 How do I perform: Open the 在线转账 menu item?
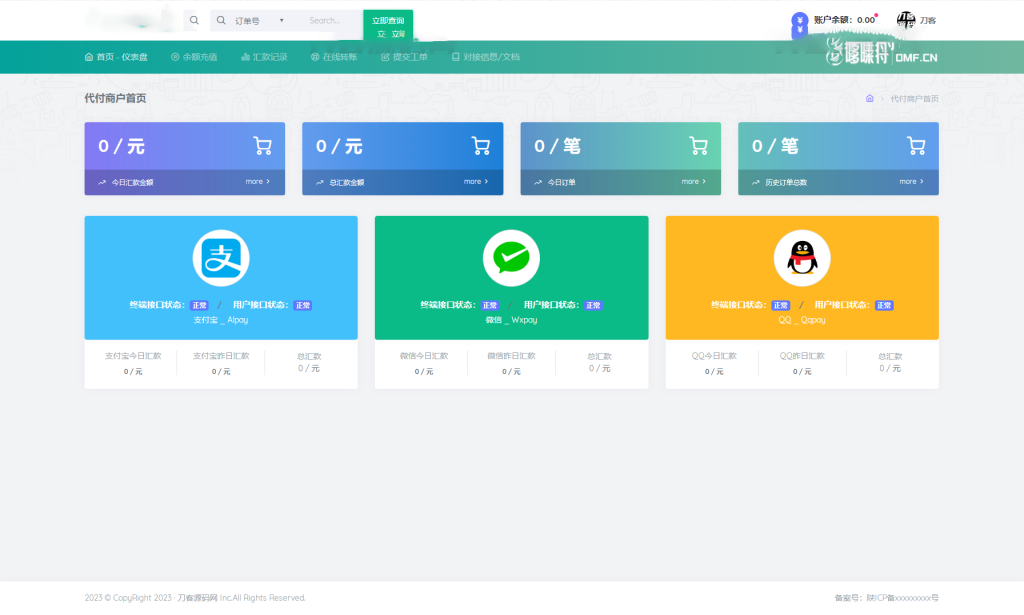[334, 57]
